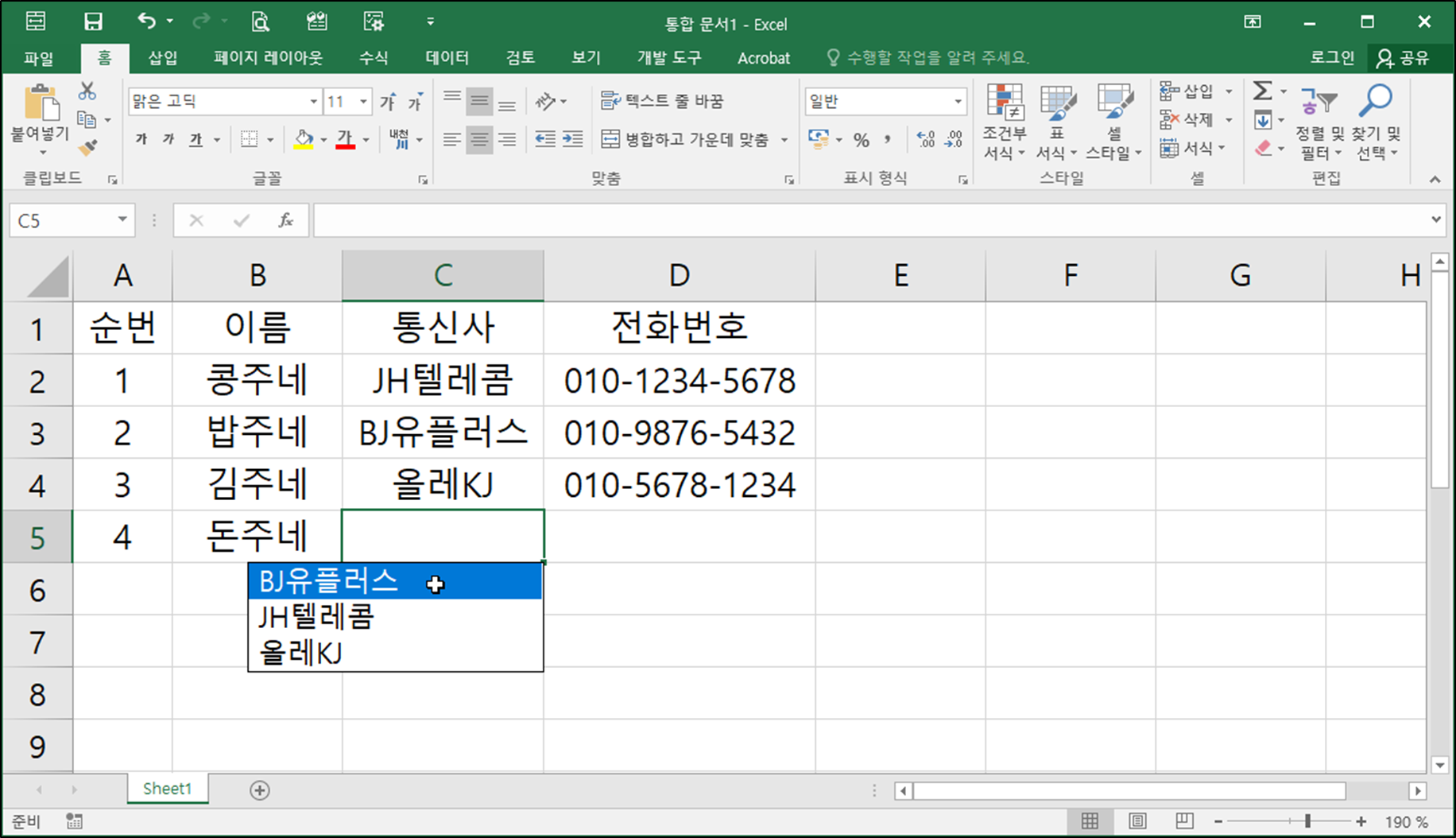The height and width of the screenshot is (838, 1456).
Task: Copy selection with the copy icon
Action: pyautogui.click(x=87, y=120)
